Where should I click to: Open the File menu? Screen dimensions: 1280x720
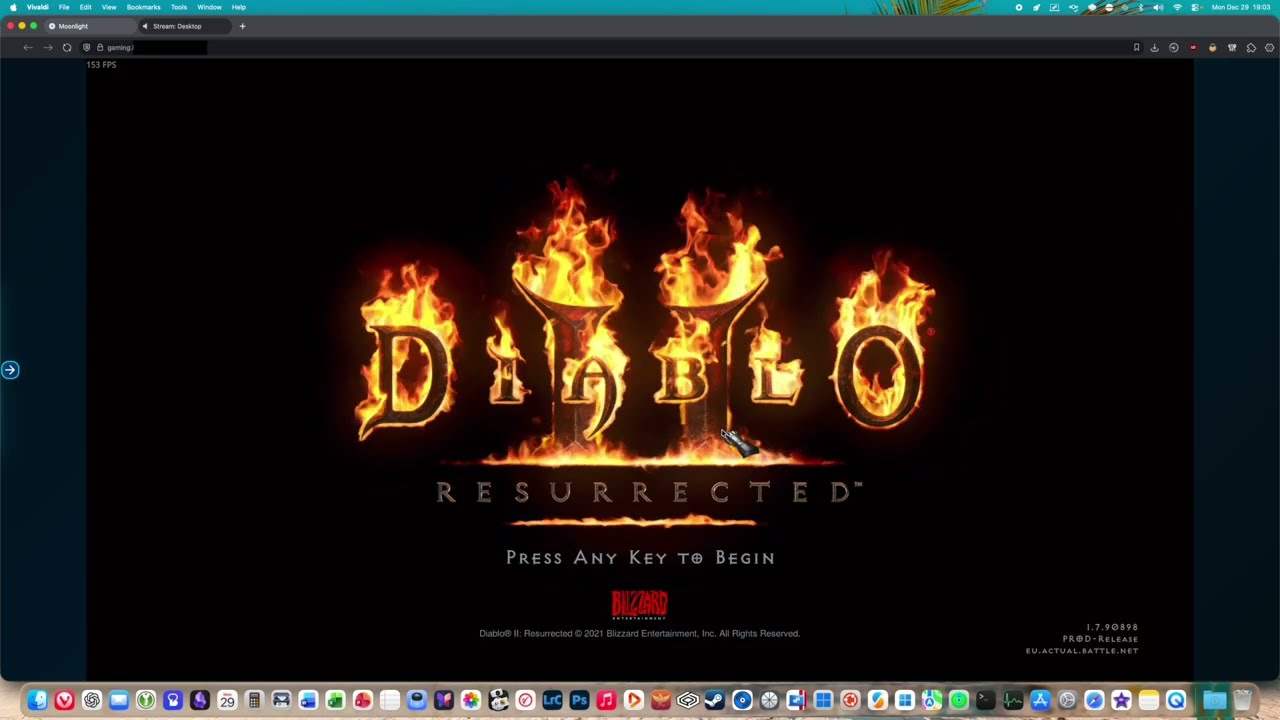pos(64,7)
